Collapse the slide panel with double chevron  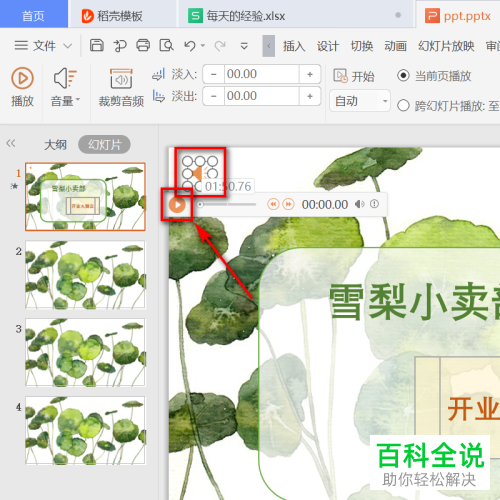[x=11, y=143]
